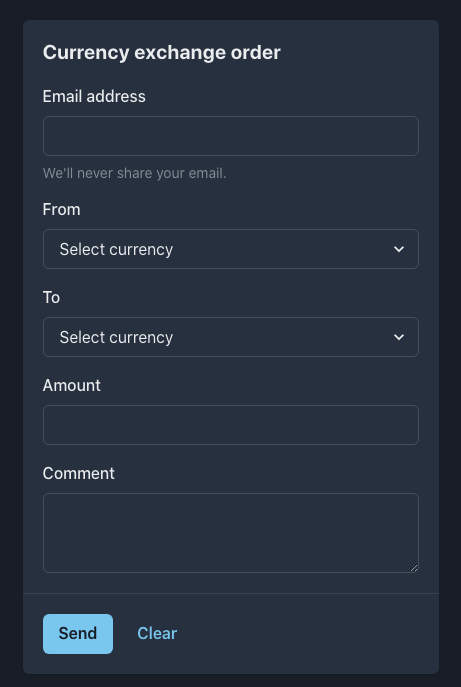Open the From currency select box

[x=230, y=249]
